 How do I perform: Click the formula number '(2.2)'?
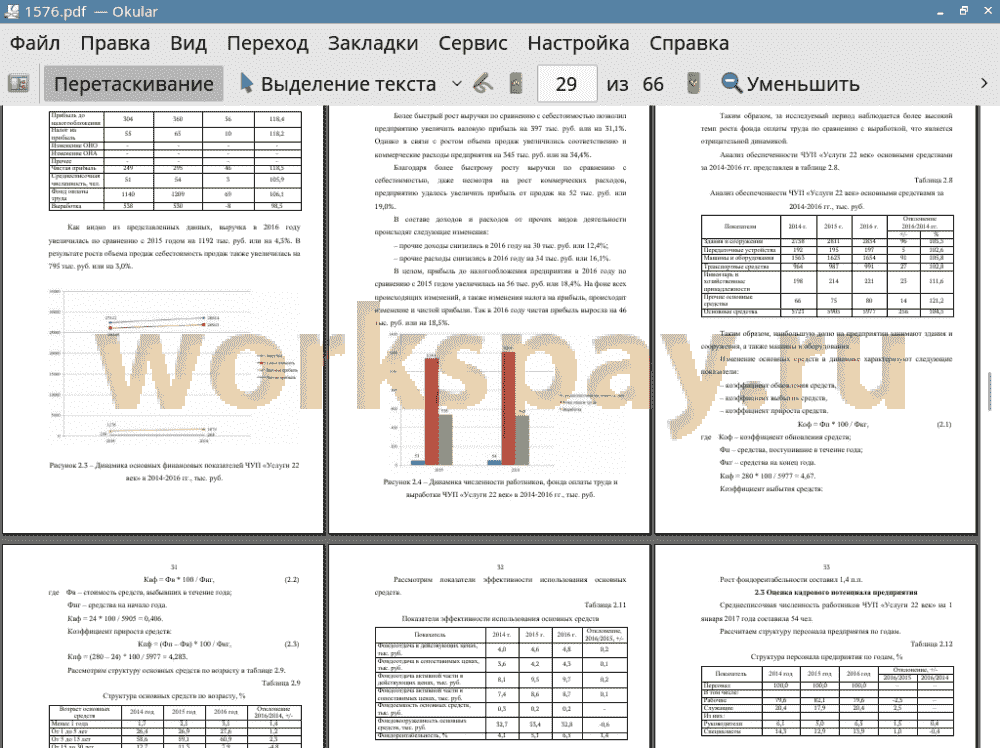291,580
